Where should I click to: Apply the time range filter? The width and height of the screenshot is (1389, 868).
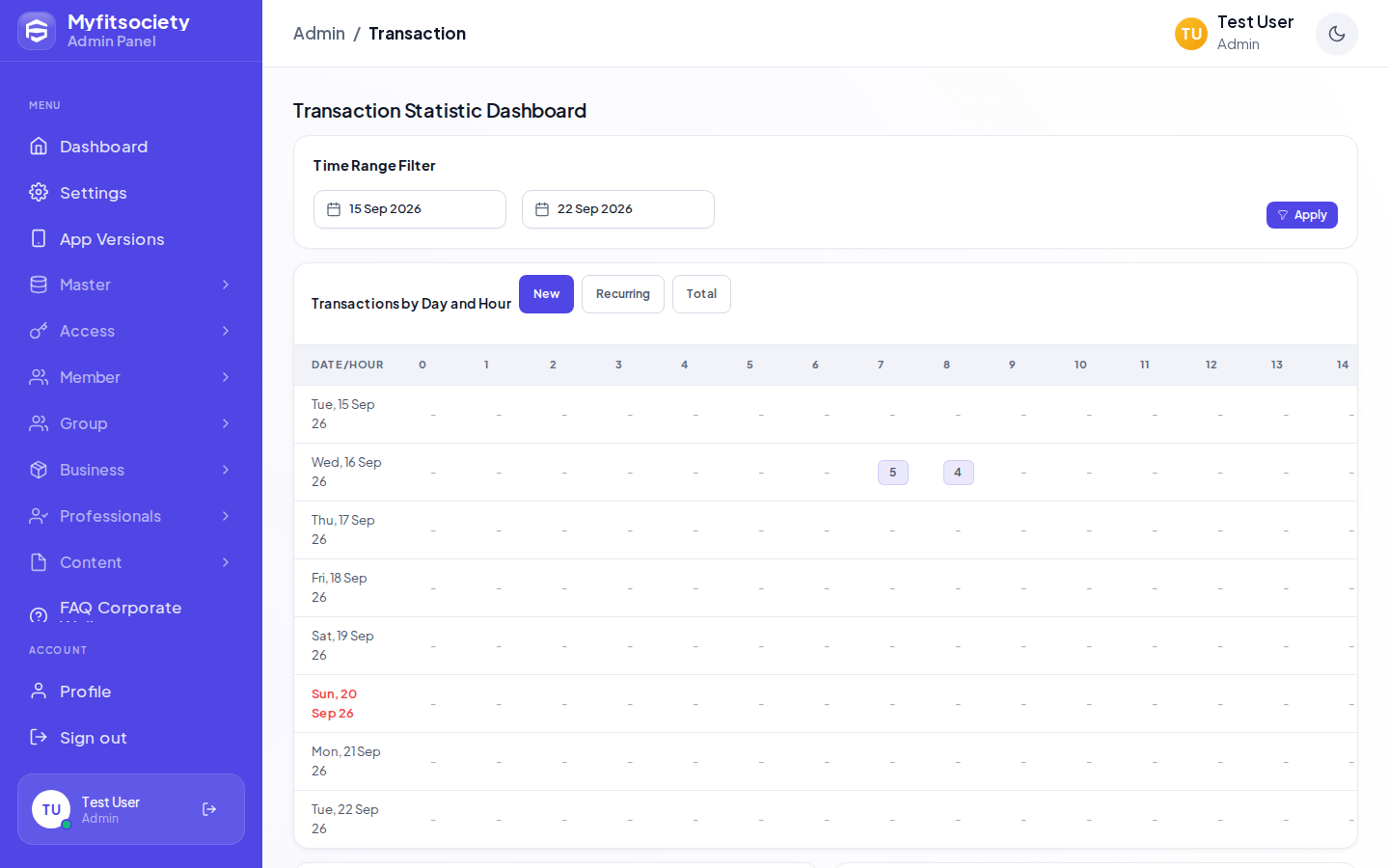point(1301,215)
